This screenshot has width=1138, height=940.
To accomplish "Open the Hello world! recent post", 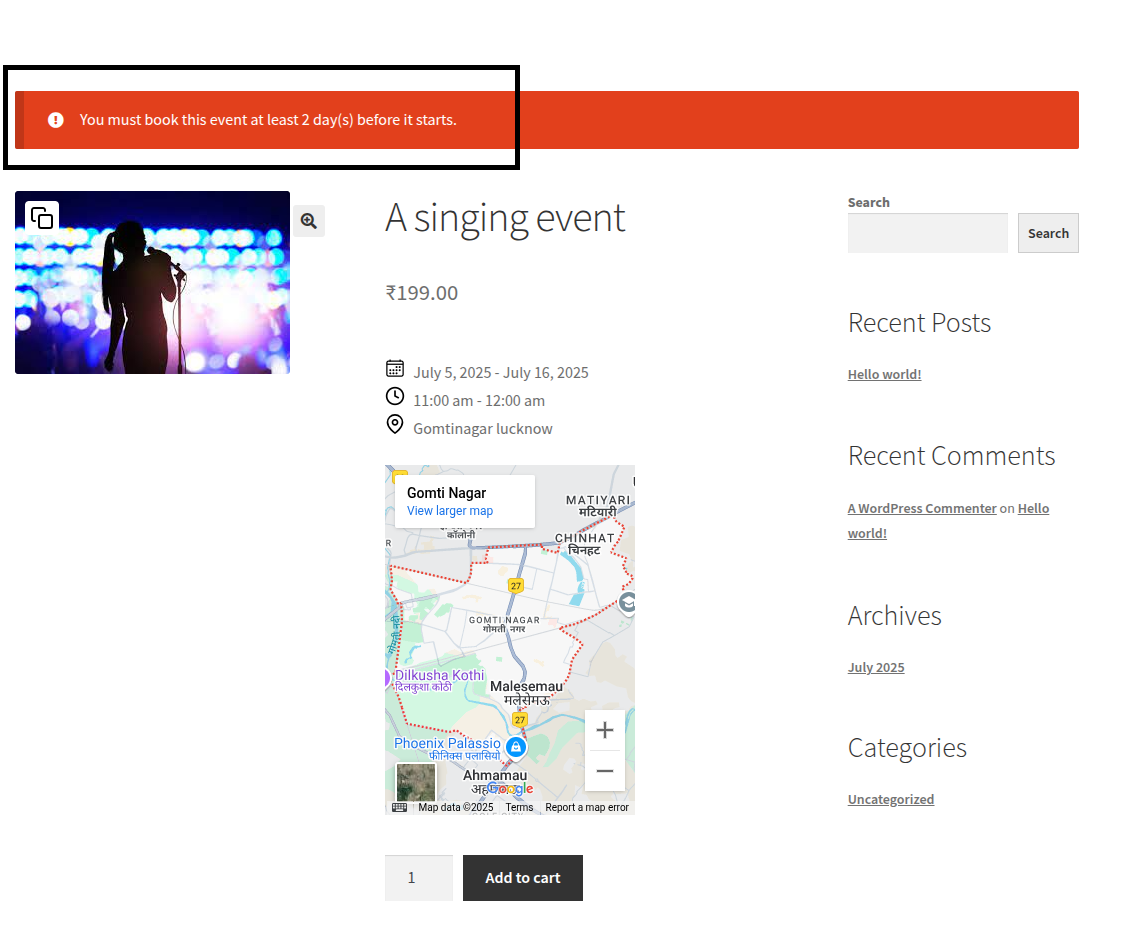I will (885, 375).
